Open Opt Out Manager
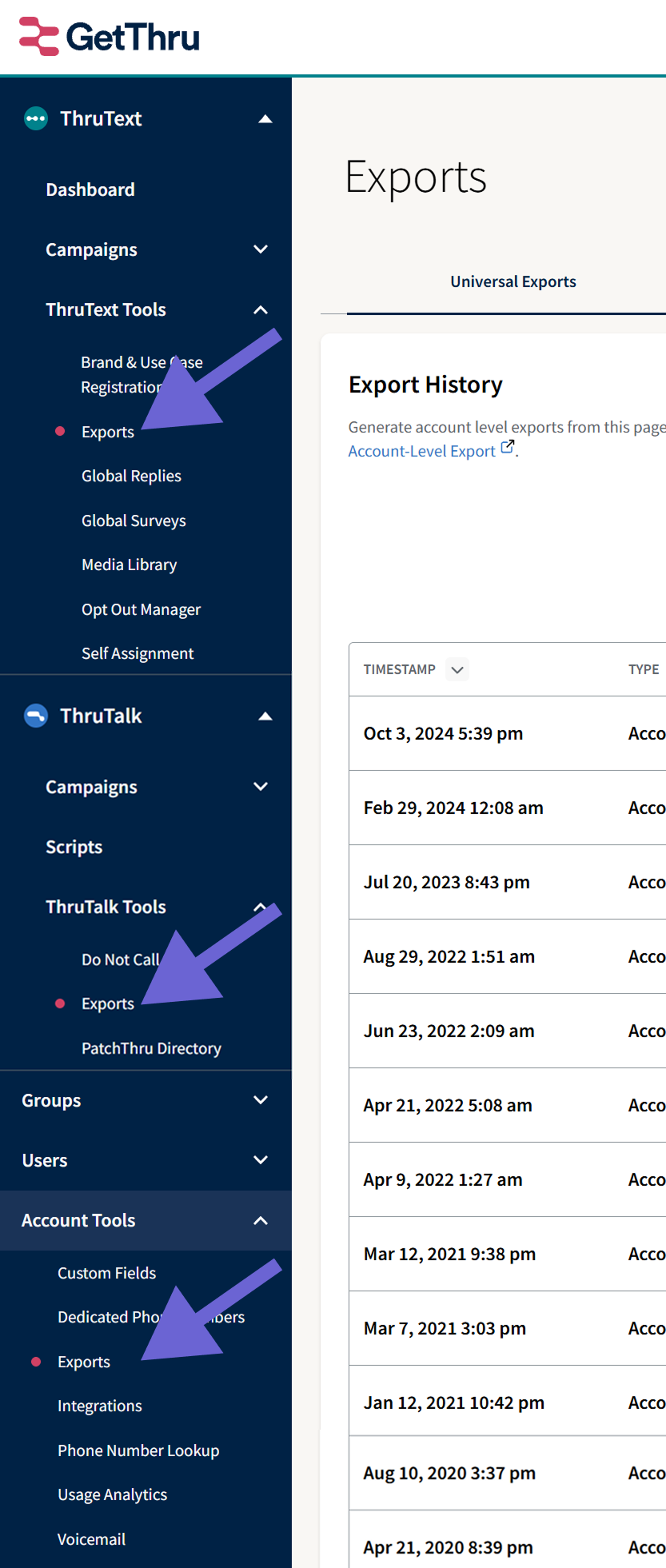666x1568 pixels. (141, 609)
